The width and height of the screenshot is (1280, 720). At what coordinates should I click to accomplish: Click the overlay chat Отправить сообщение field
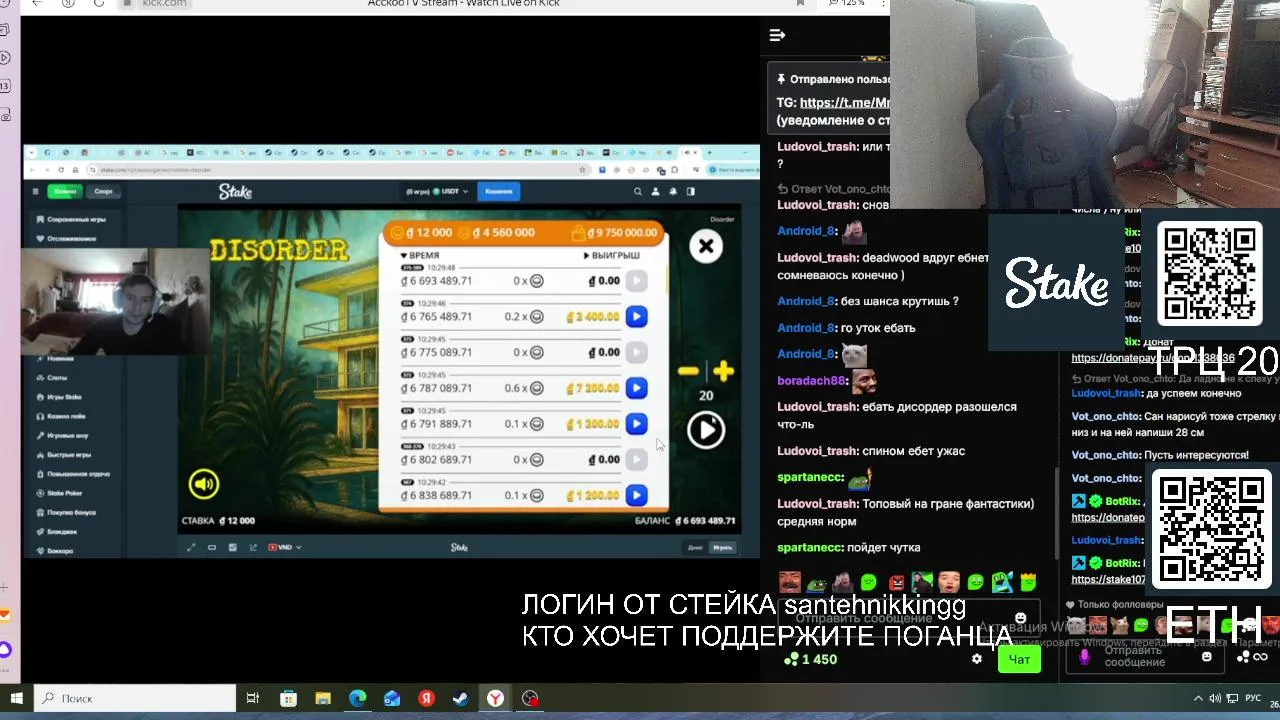point(1143,656)
